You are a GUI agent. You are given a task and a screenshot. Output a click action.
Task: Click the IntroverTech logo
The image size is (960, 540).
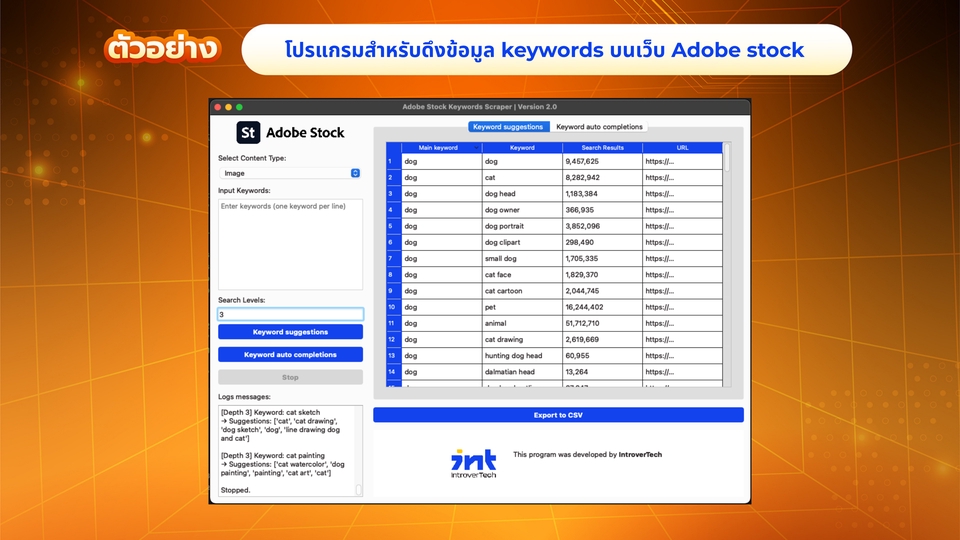(473, 463)
